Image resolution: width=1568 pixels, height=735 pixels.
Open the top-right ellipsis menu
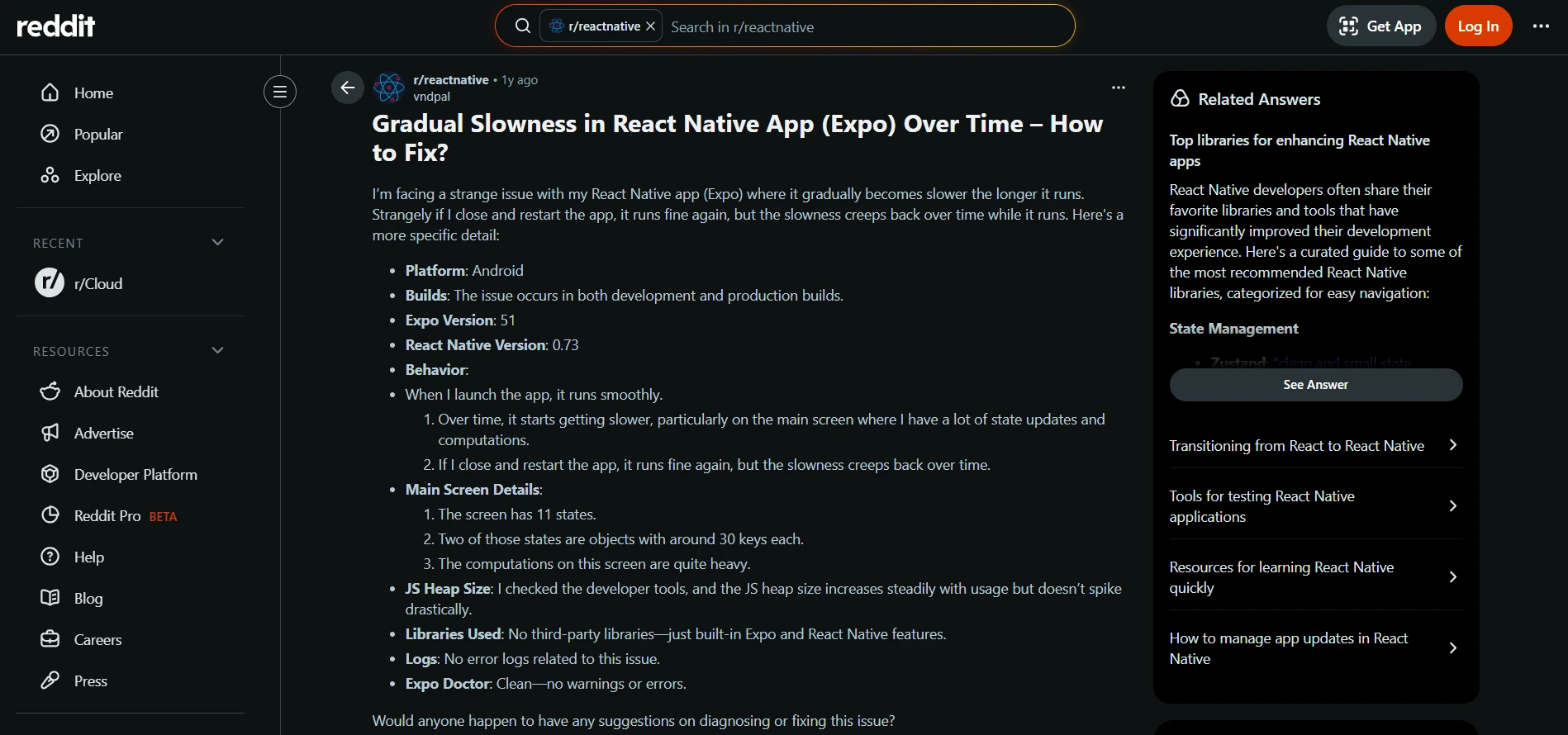pos(1540,26)
